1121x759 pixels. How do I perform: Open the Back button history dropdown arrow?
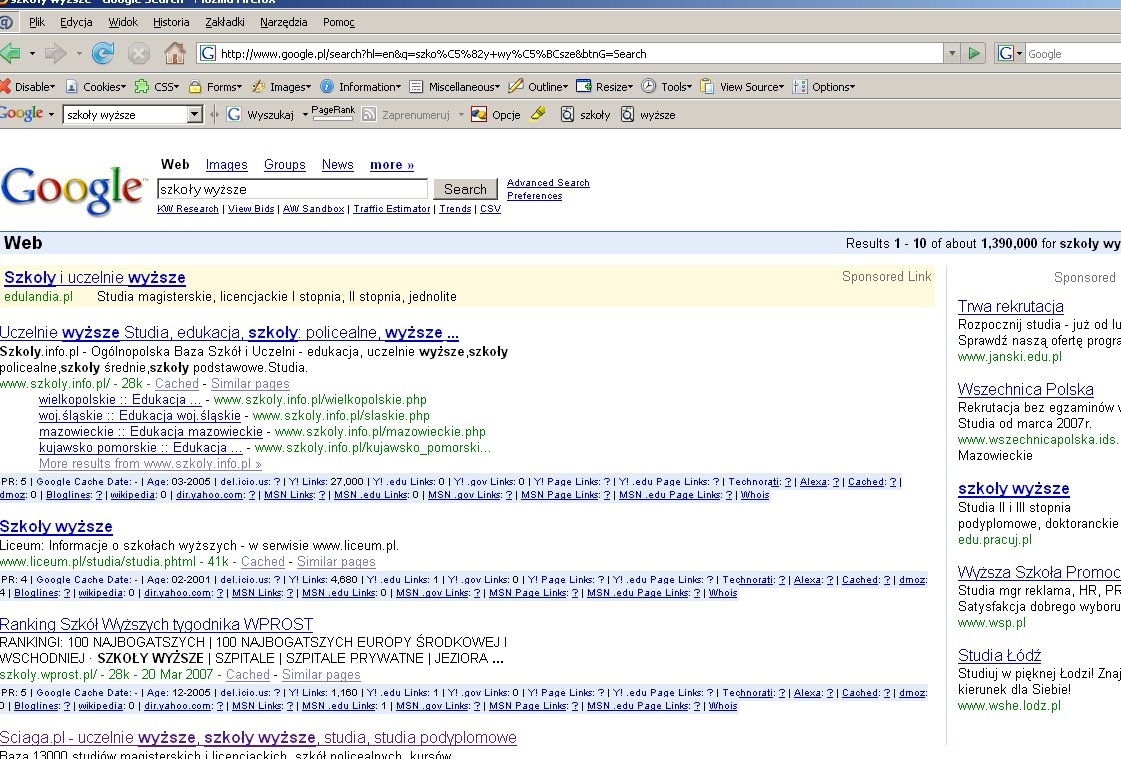coord(32,54)
